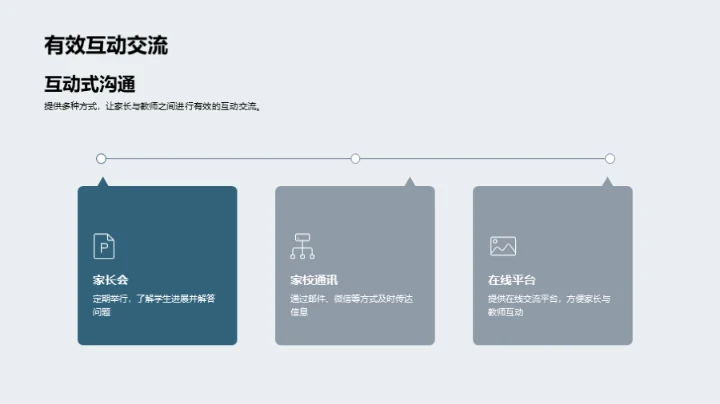720x404 pixels.
Task: Select the last timeline circle marker
Action: point(610,159)
